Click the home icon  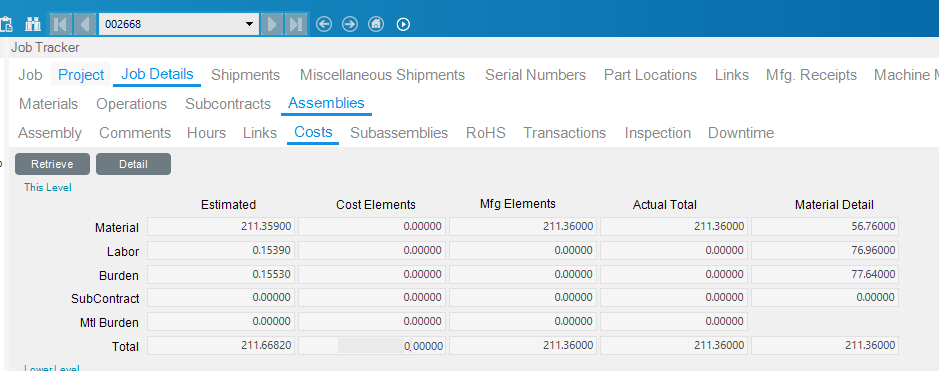375,25
